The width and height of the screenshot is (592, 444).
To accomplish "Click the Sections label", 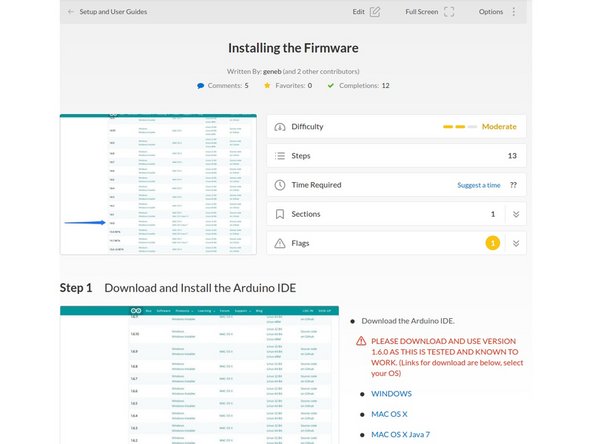I will pos(306,214).
